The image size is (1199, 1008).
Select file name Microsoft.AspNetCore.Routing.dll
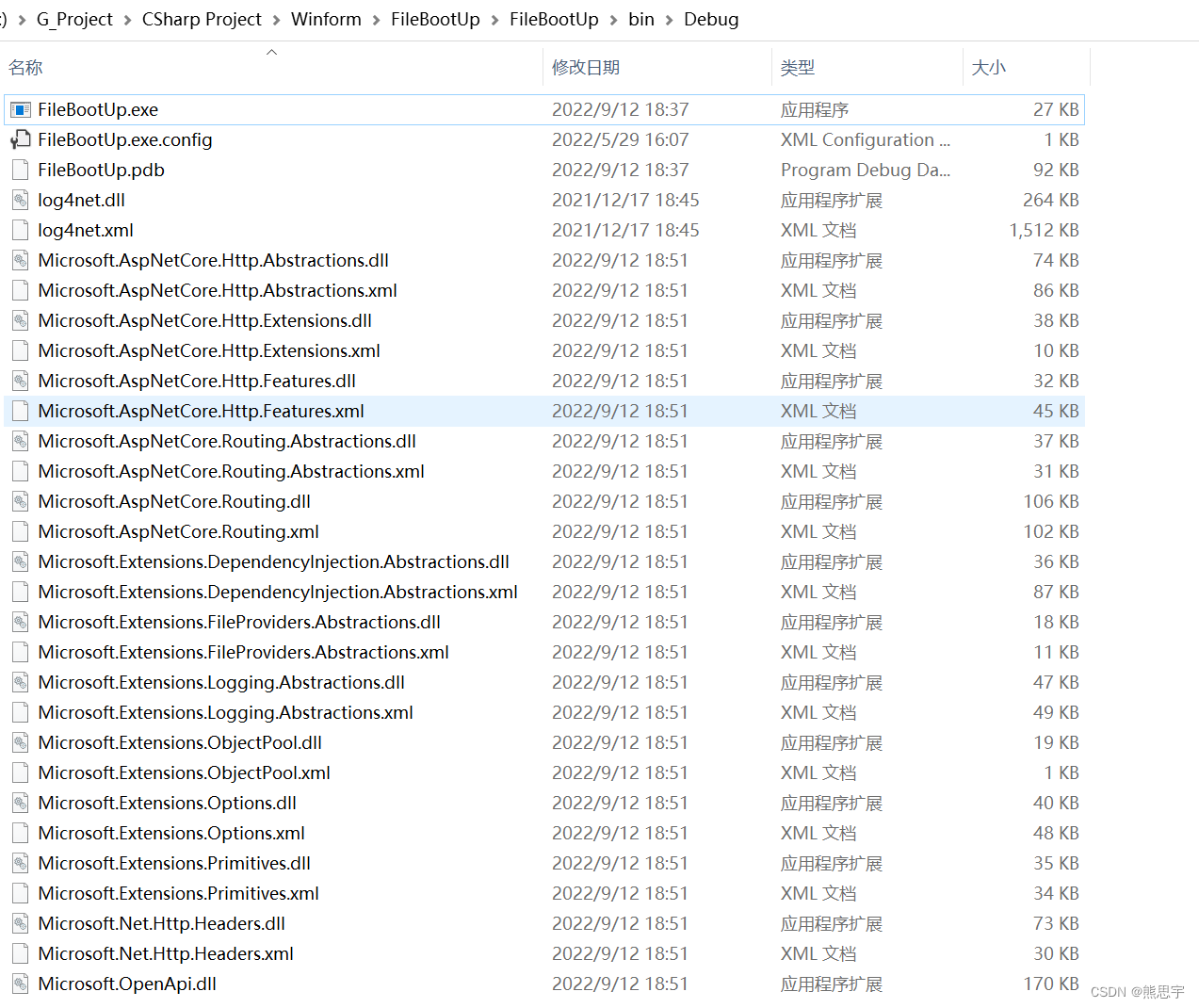point(174,502)
